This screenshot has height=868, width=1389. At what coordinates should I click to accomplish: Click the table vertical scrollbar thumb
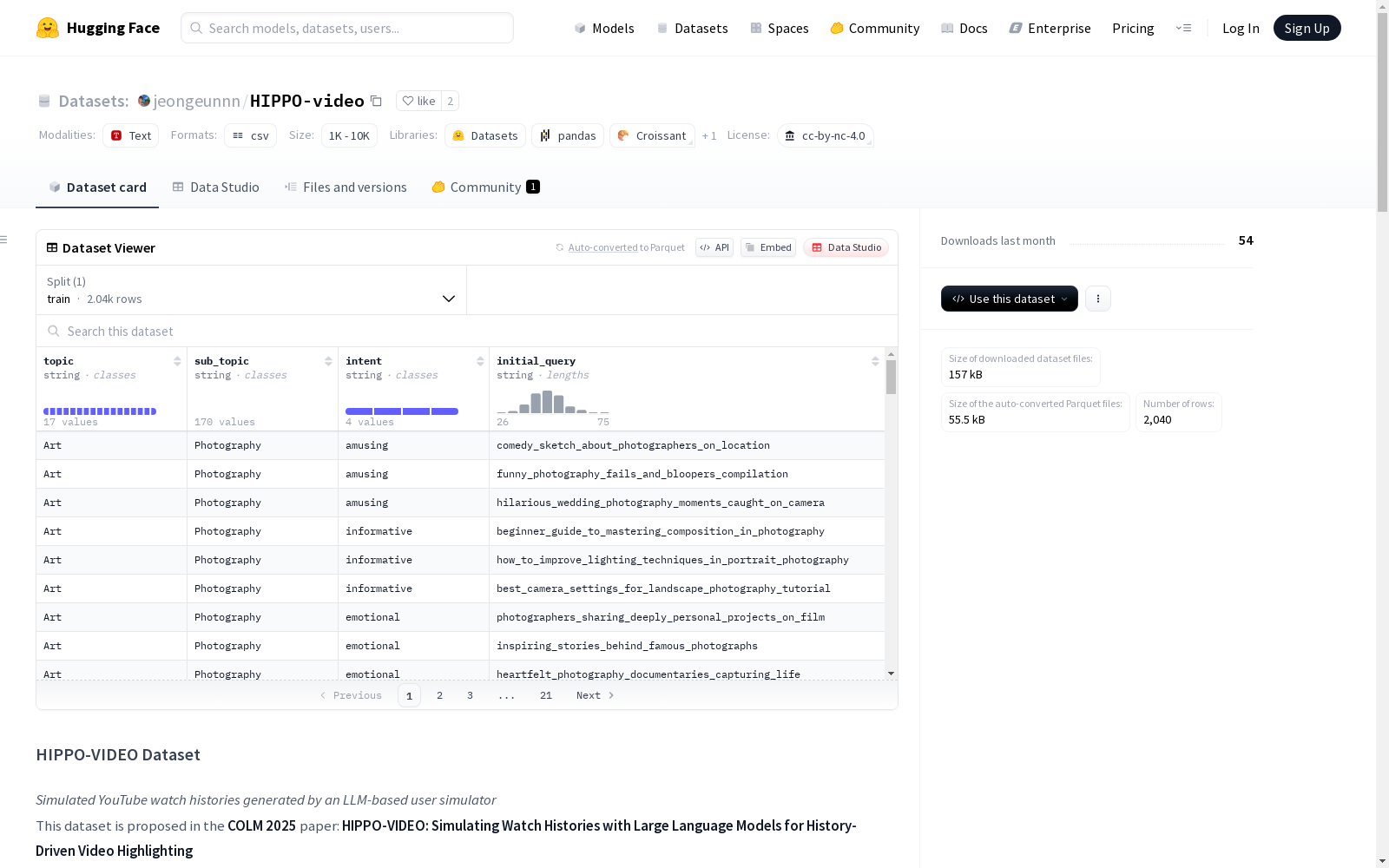pyautogui.click(x=891, y=378)
